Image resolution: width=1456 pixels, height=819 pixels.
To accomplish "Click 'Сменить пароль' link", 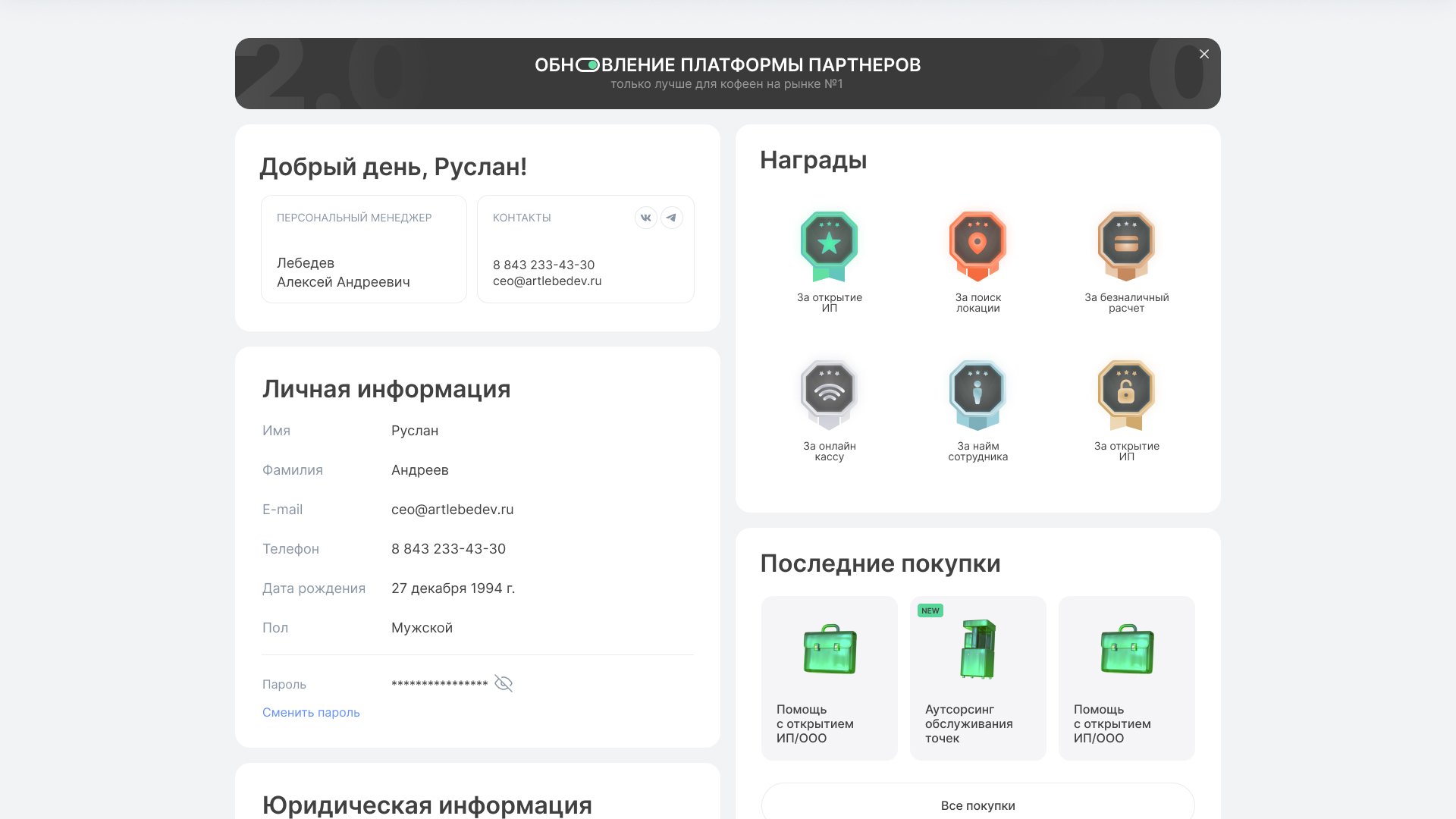I will pyautogui.click(x=311, y=712).
